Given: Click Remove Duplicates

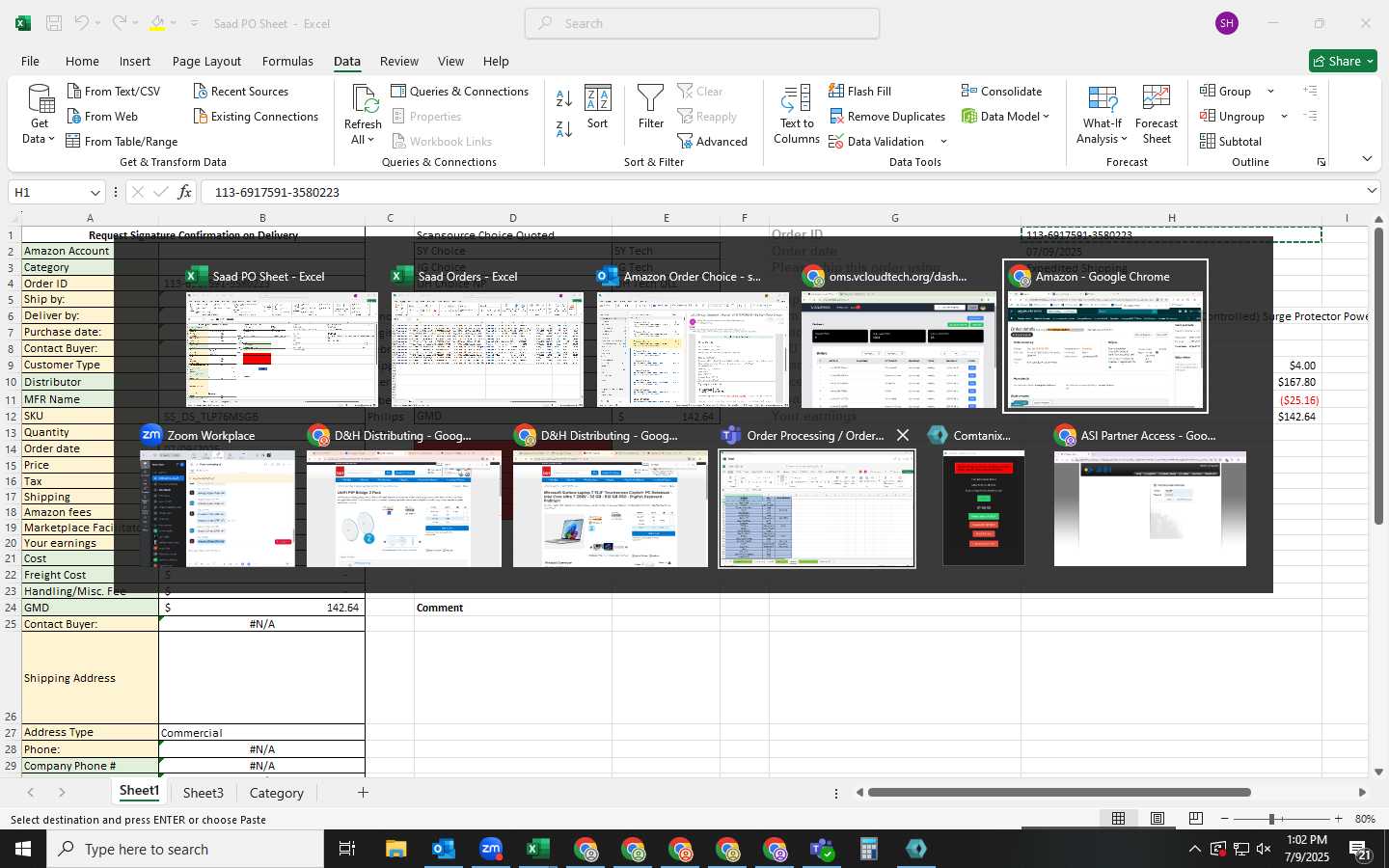Looking at the screenshot, I should [886, 116].
